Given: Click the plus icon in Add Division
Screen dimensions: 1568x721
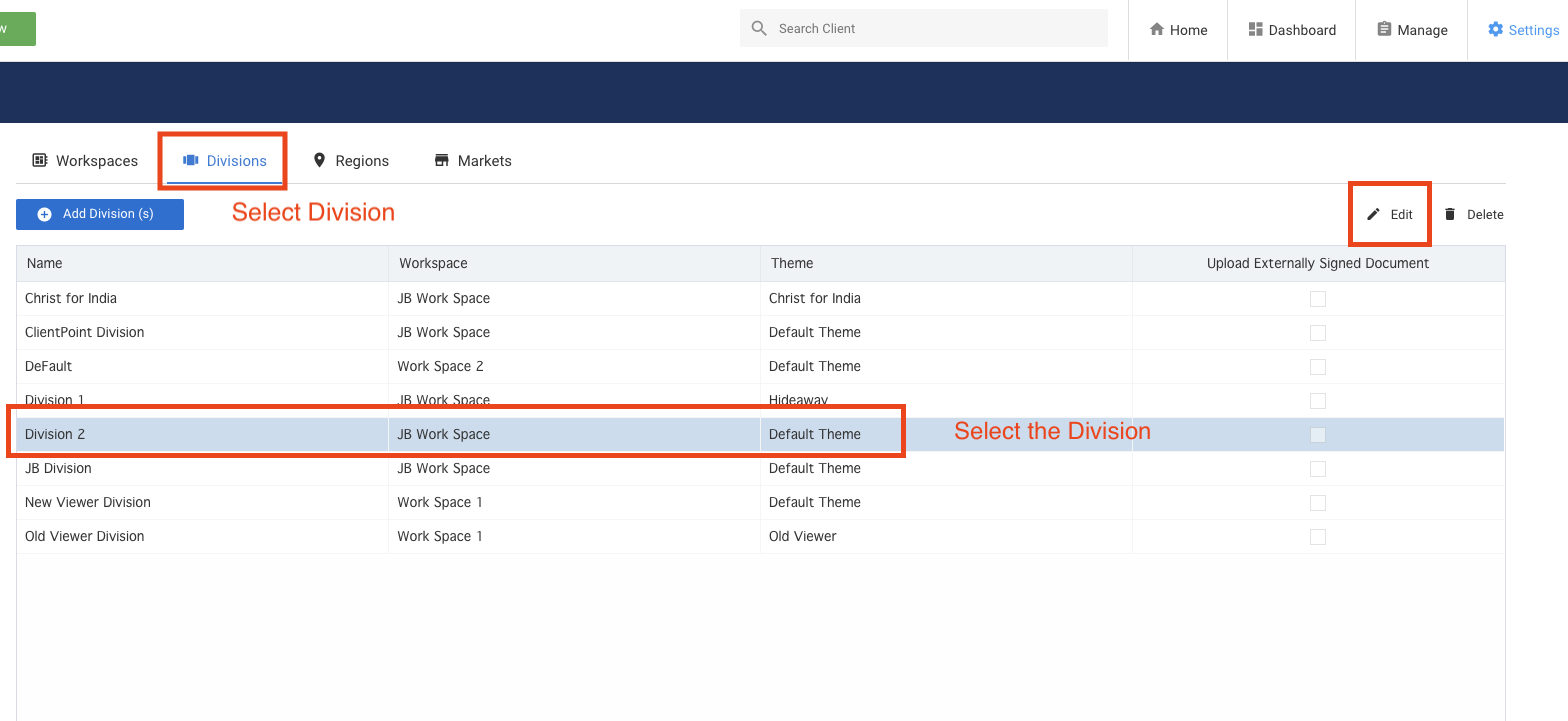Looking at the screenshot, I should pyautogui.click(x=44, y=214).
